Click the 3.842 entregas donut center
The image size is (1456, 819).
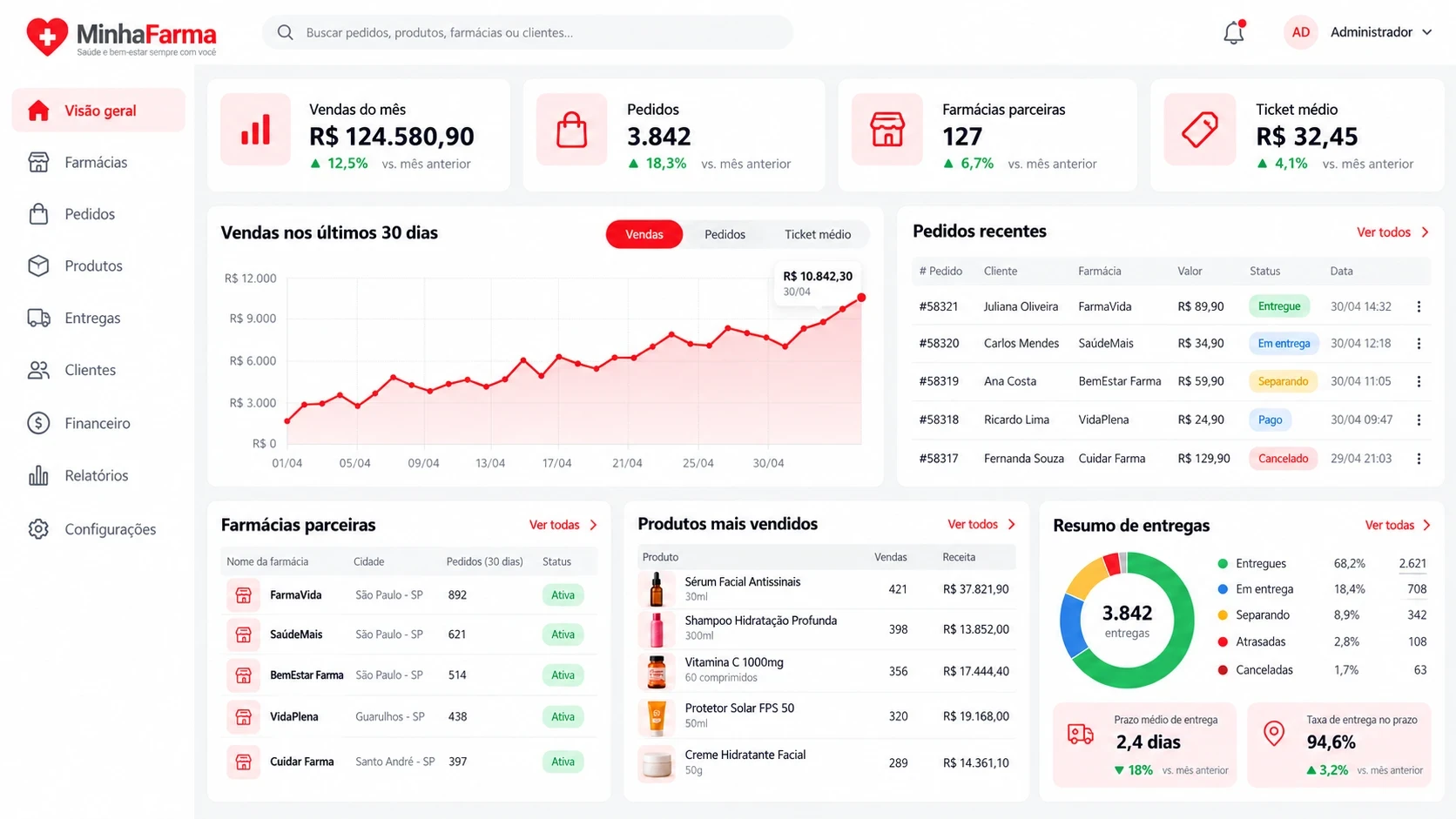pyautogui.click(x=1127, y=621)
